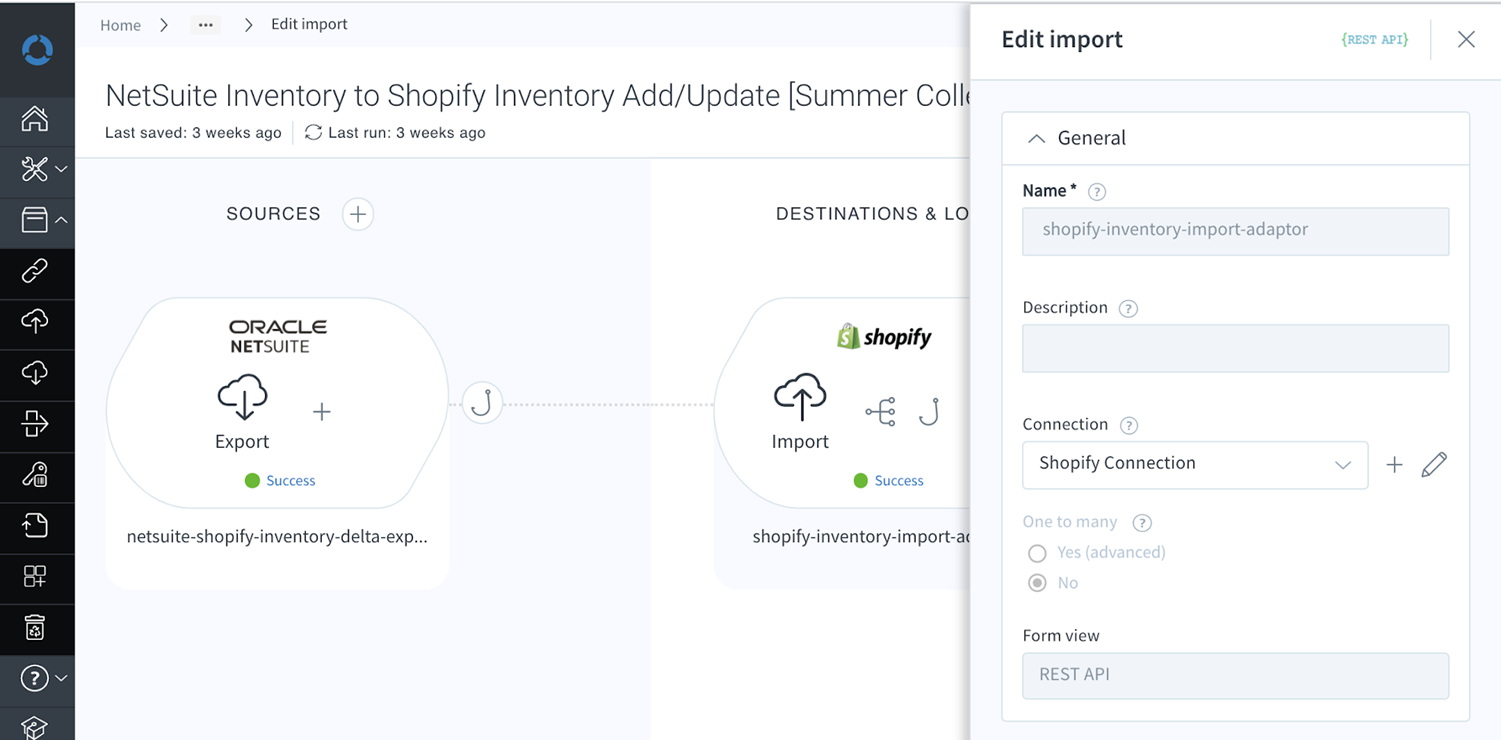Click the Import cloud upload icon
1501x740 pixels.
tap(800, 397)
